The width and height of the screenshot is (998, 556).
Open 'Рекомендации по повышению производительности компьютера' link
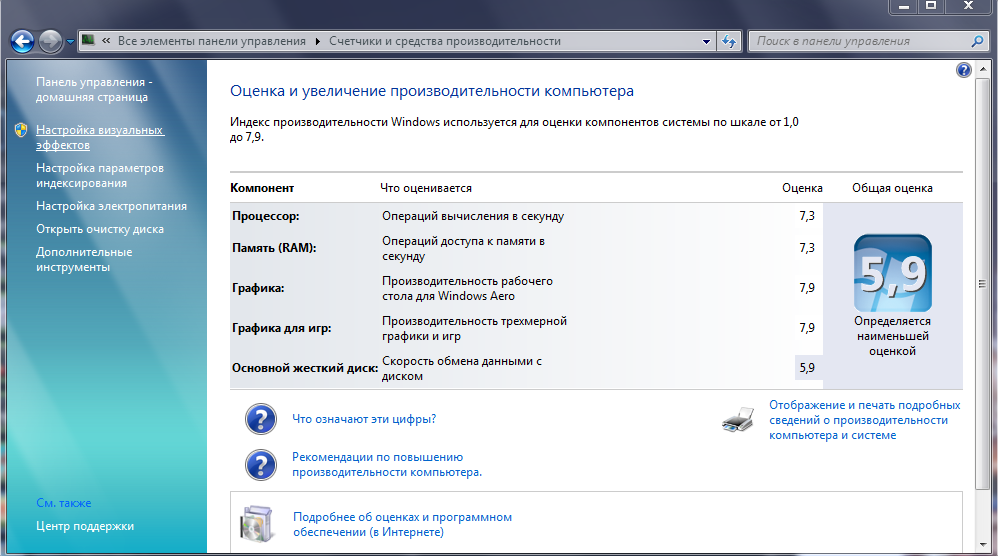tap(387, 465)
